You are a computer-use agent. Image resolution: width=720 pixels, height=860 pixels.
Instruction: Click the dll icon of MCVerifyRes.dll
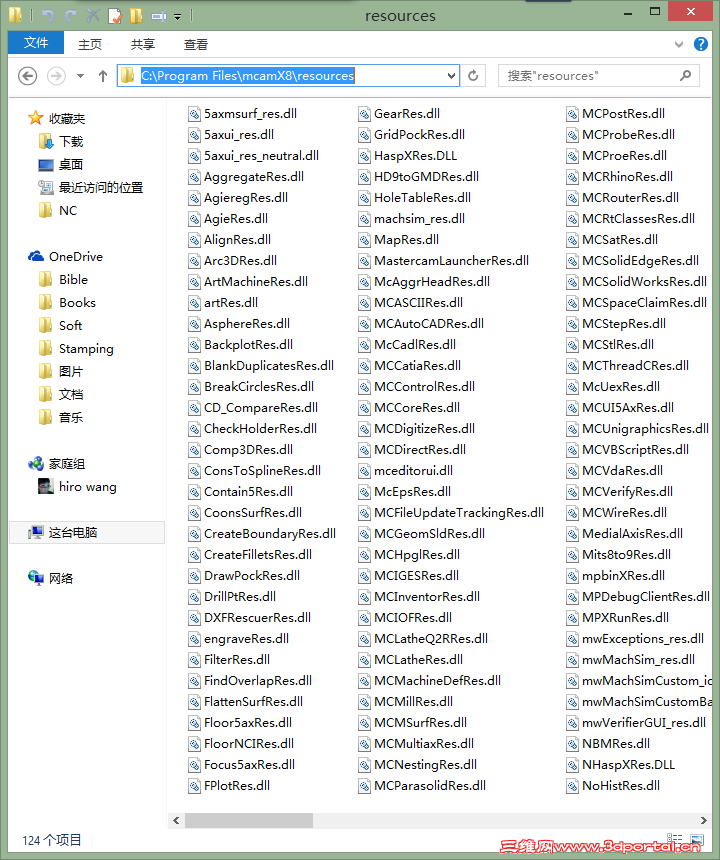[x=572, y=492]
